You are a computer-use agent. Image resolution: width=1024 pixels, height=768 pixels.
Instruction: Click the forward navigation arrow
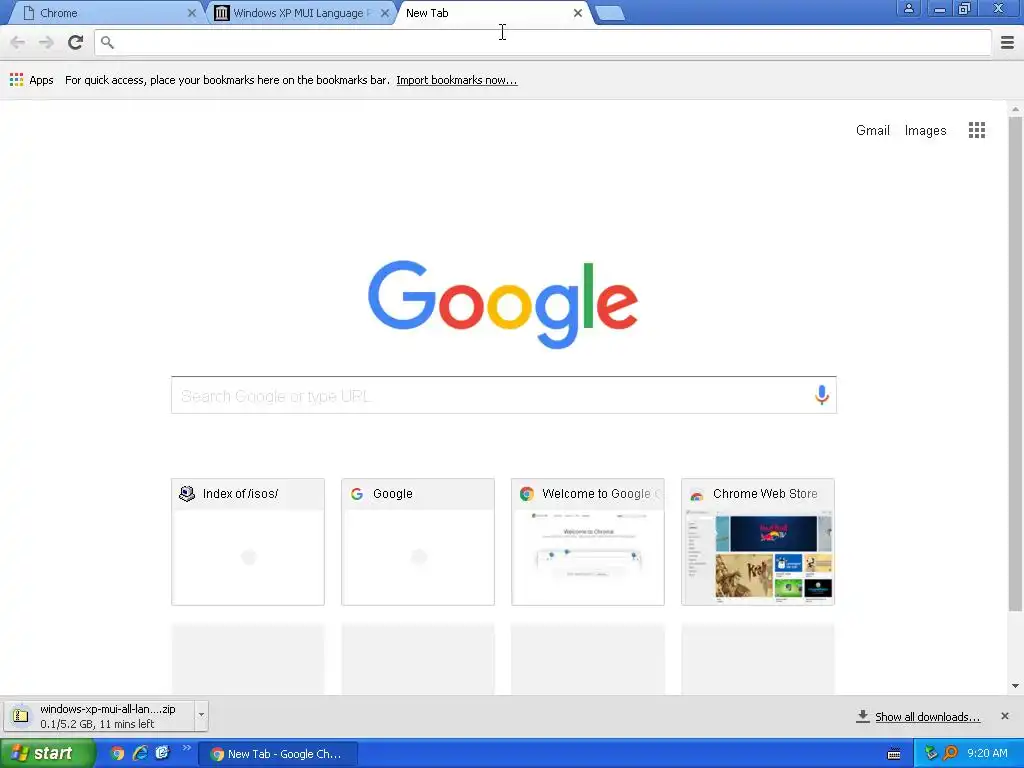(46, 42)
